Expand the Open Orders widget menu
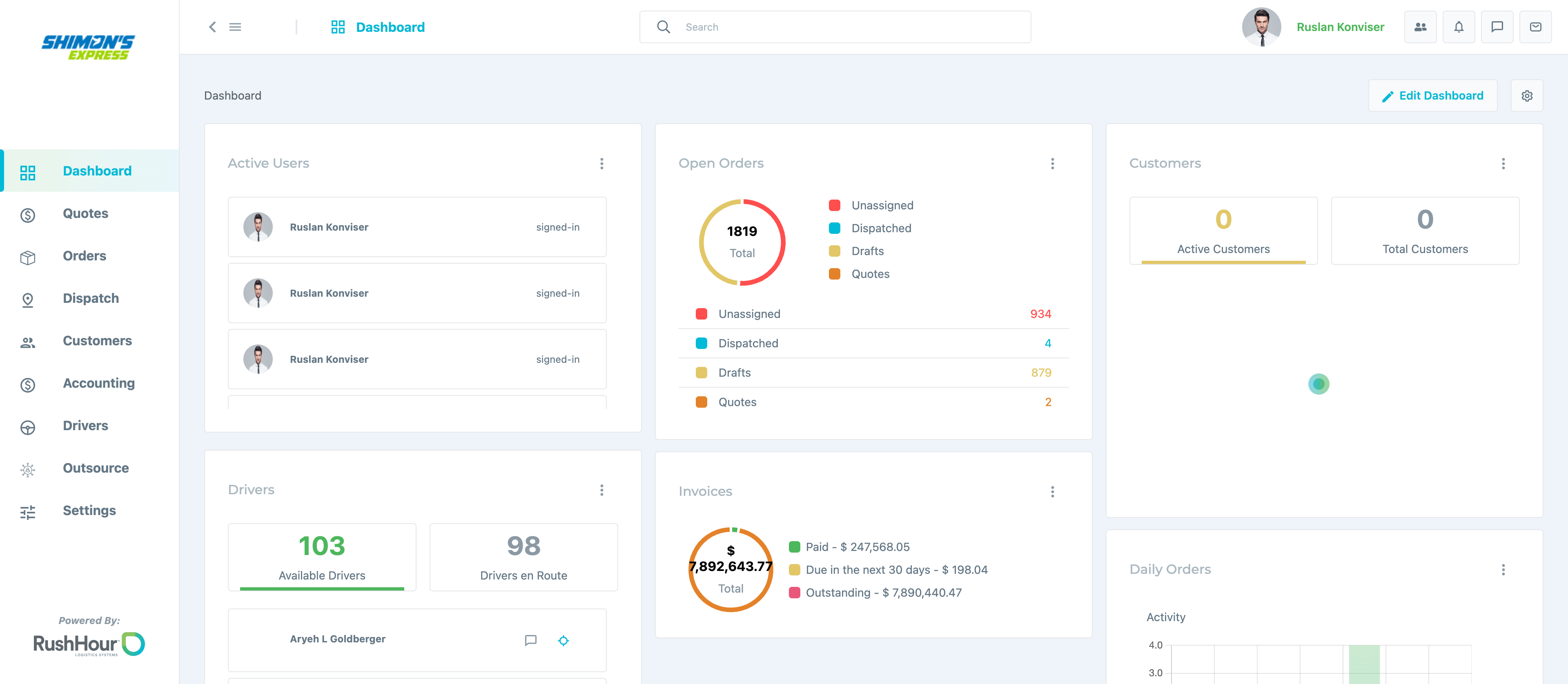 (1052, 163)
